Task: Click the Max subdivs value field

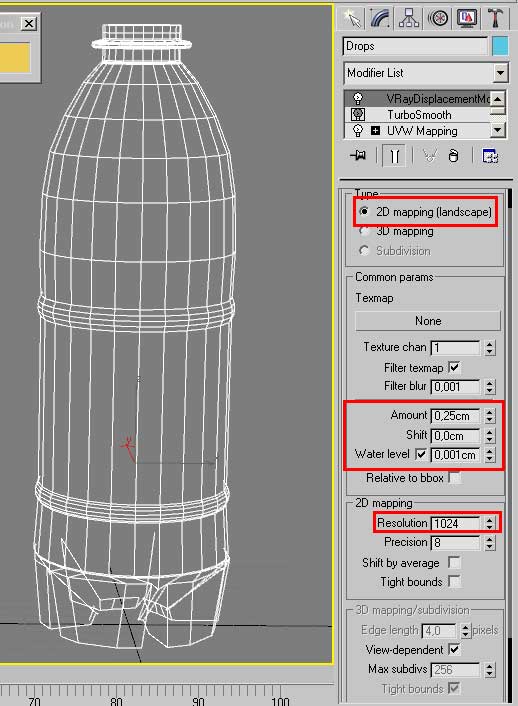Action: [455, 670]
